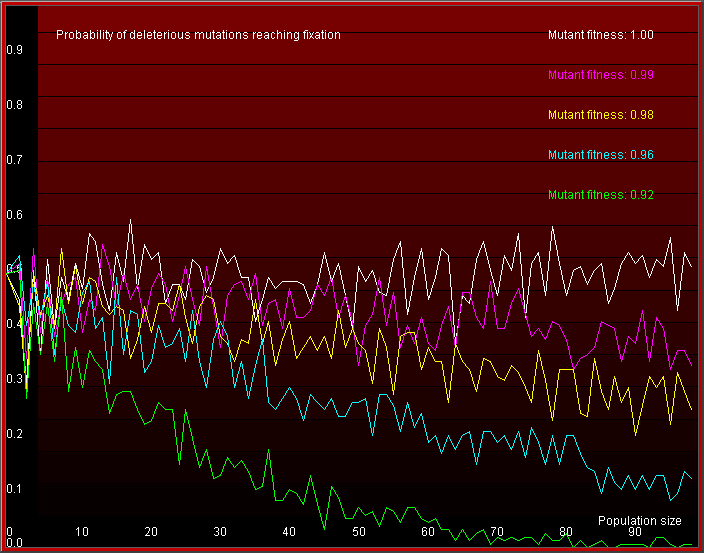This screenshot has height=553, width=704.
Task: Select the 50 tick on the x-axis
Action: coord(358,531)
